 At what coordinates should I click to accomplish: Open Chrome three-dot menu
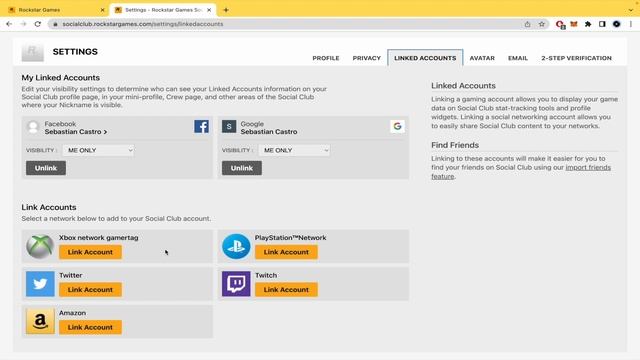pyautogui.click(x=631, y=24)
